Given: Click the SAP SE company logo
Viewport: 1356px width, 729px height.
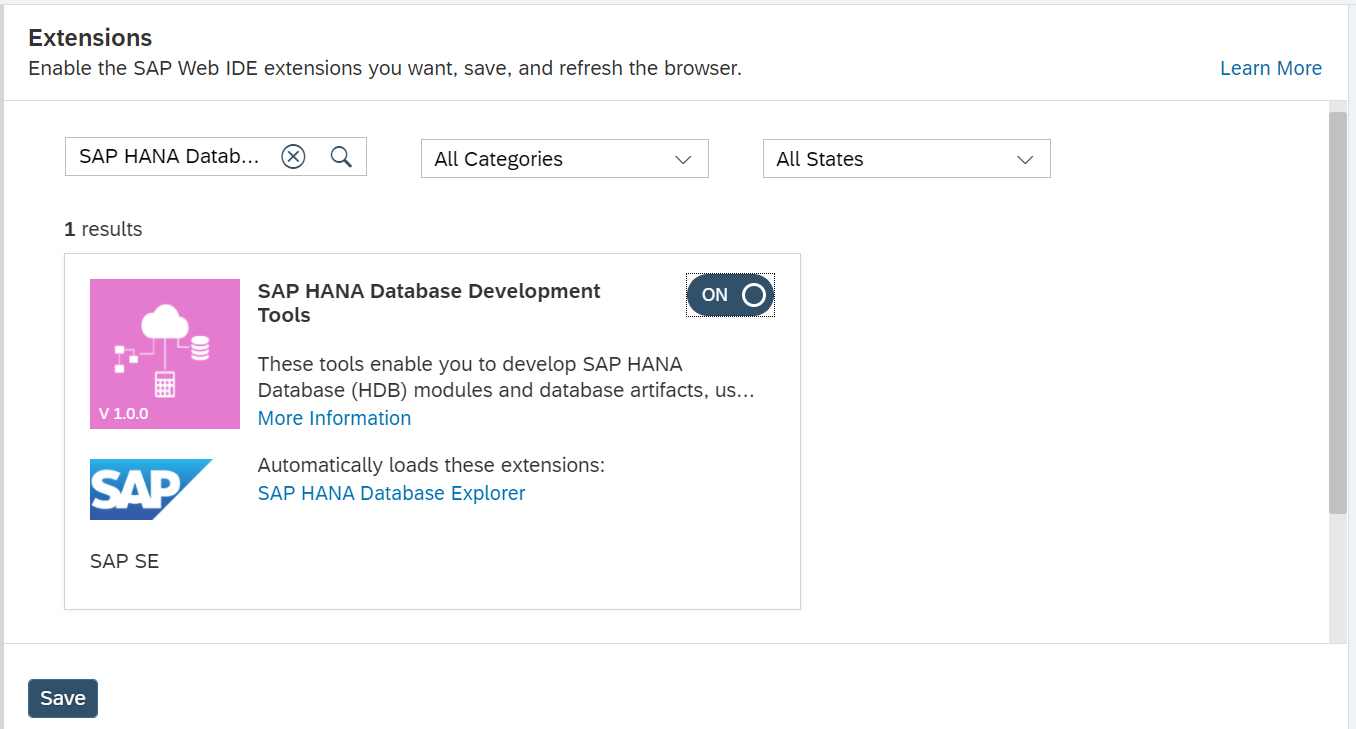Looking at the screenshot, I should pyautogui.click(x=151, y=489).
